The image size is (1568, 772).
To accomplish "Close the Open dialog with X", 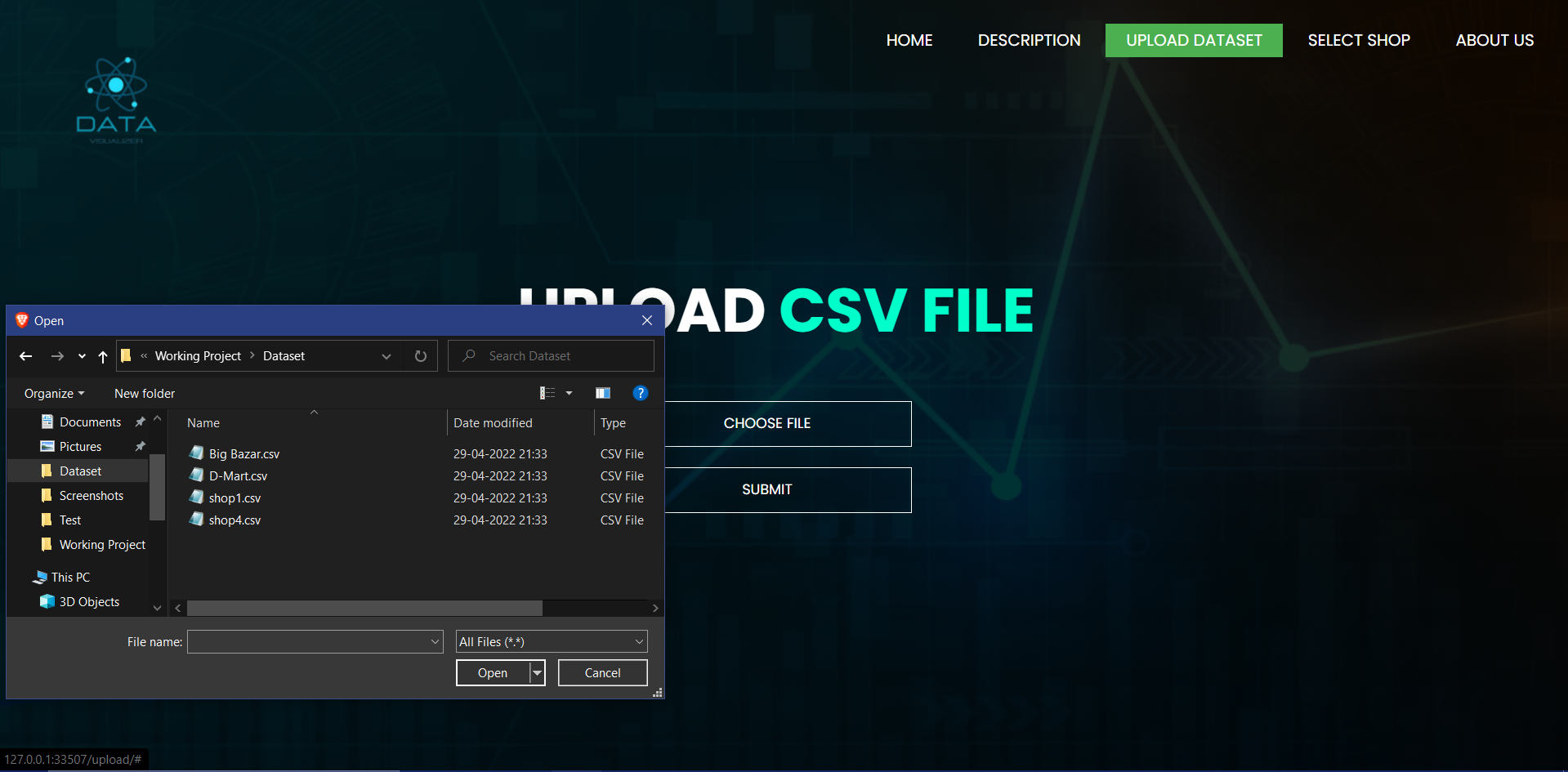I will tap(647, 320).
